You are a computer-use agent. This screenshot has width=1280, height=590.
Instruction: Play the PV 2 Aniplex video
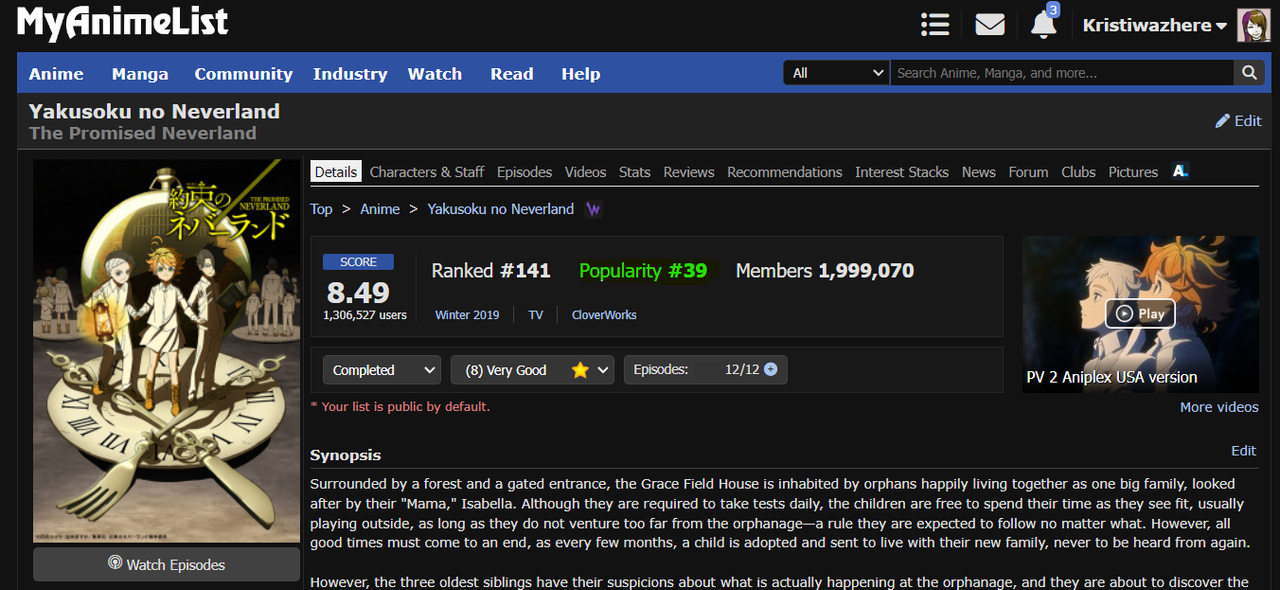(1140, 313)
